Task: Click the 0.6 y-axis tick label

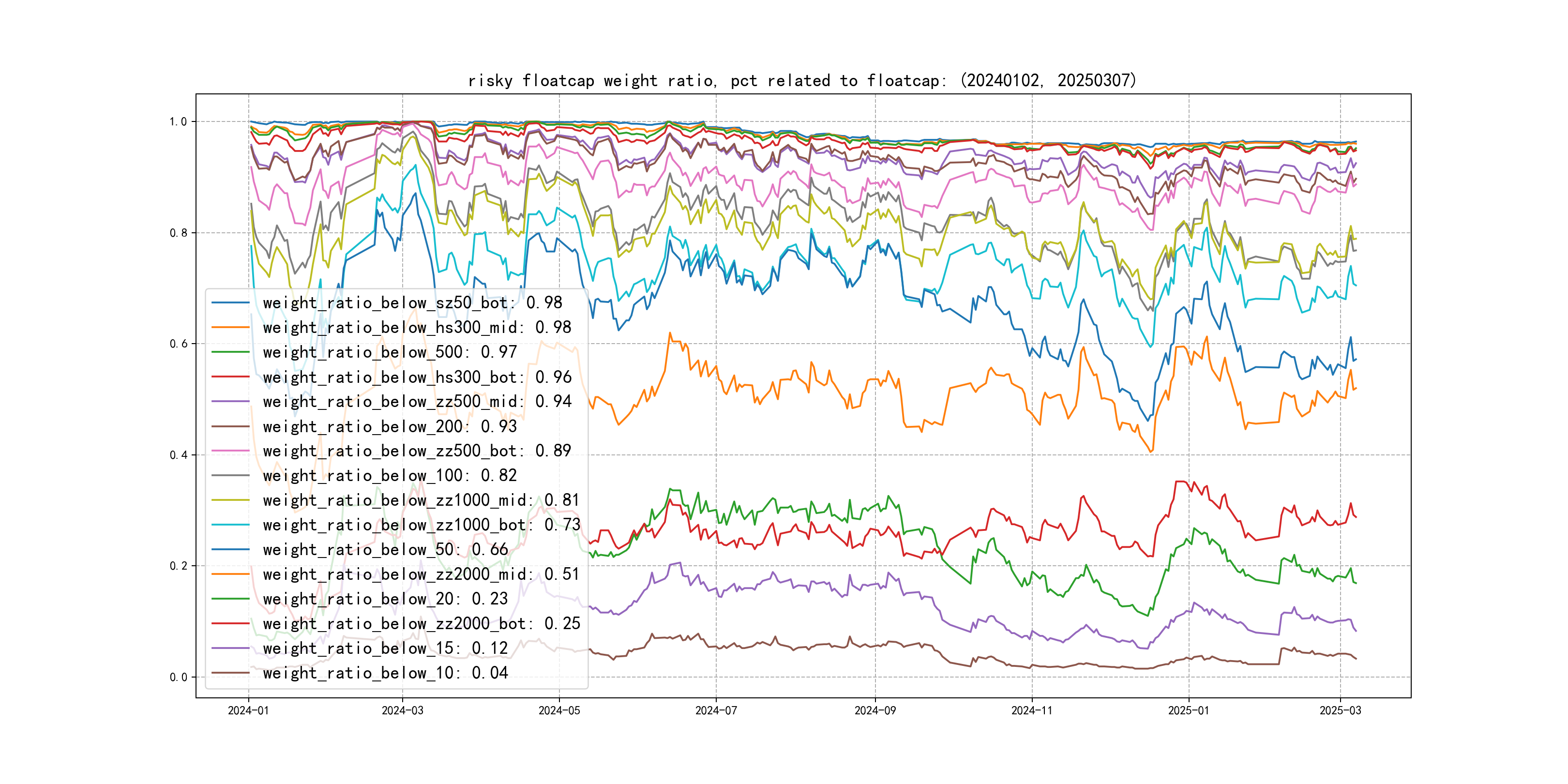Action: pyautogui.click(x=179, y=344)
